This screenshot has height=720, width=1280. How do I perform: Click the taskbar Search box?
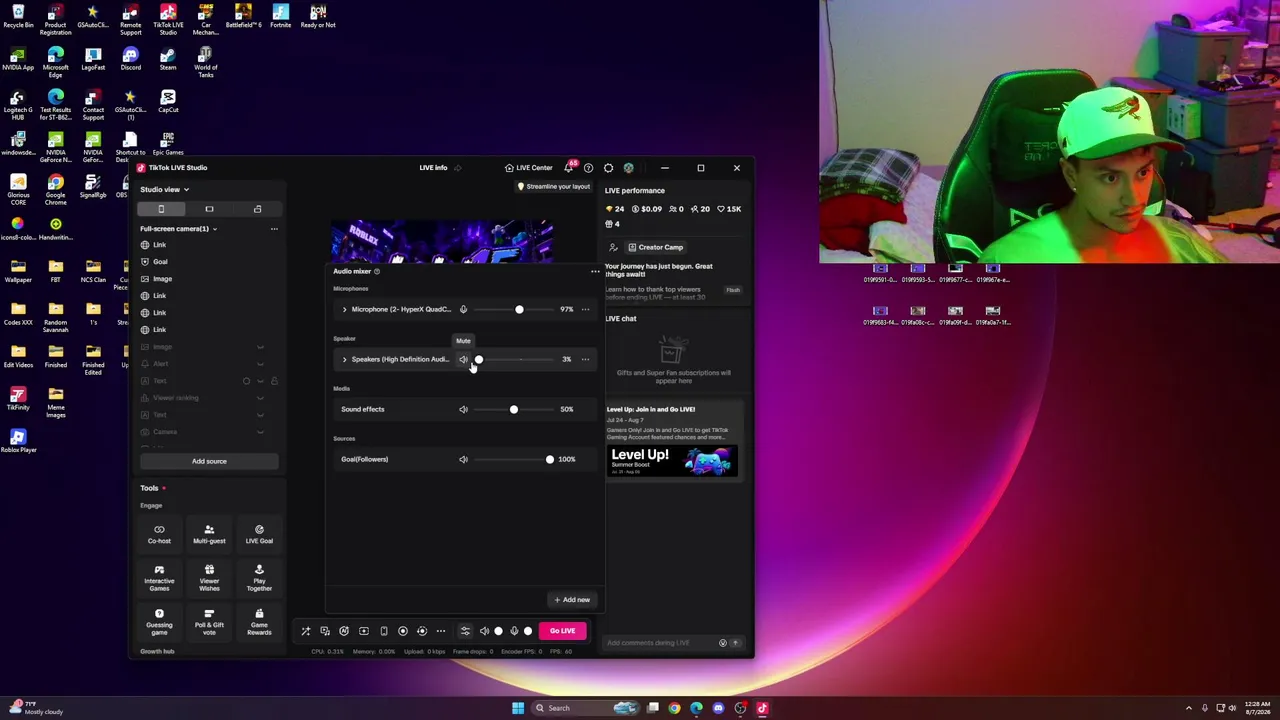point(586,708)
